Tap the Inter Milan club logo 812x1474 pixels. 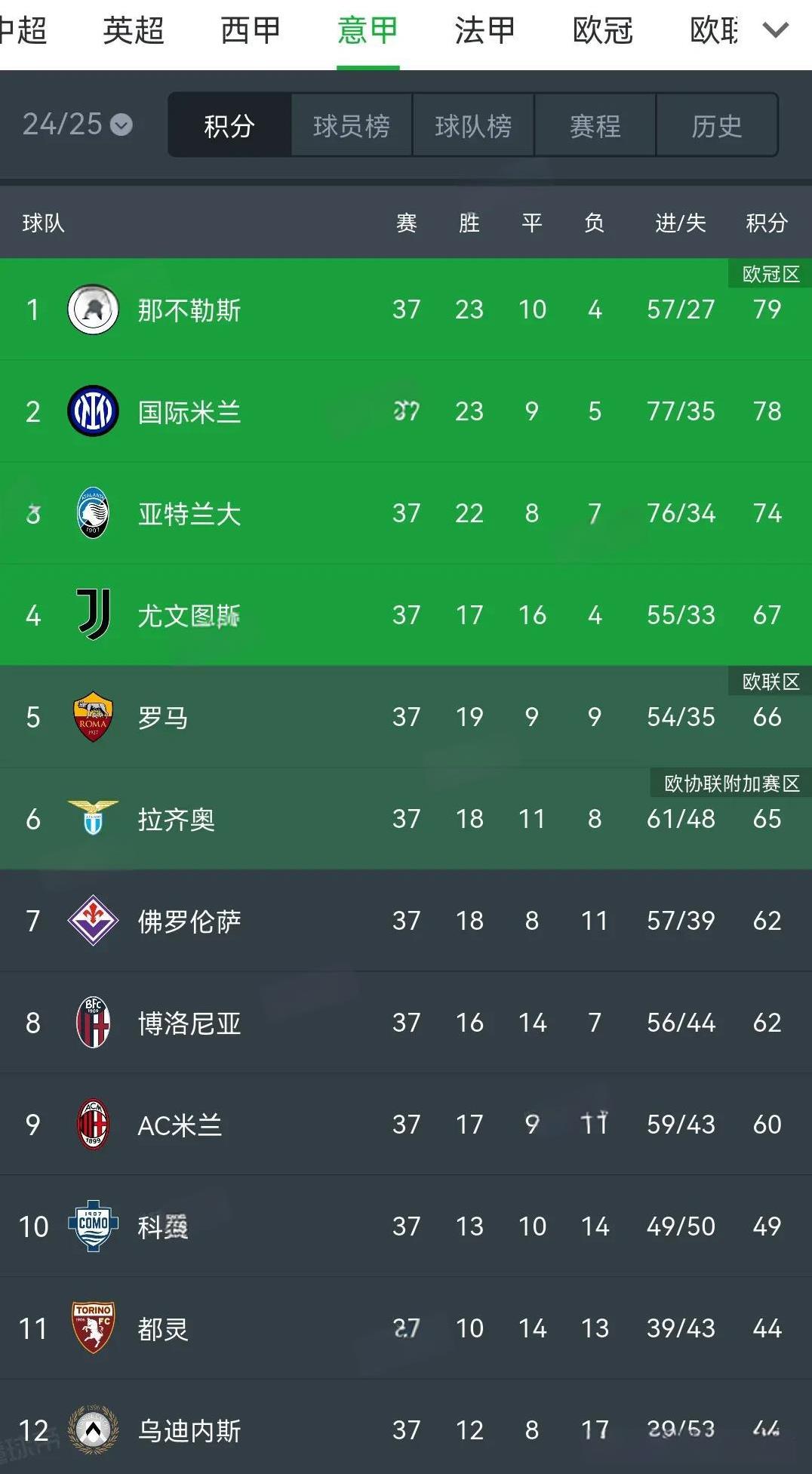point(93,411)
